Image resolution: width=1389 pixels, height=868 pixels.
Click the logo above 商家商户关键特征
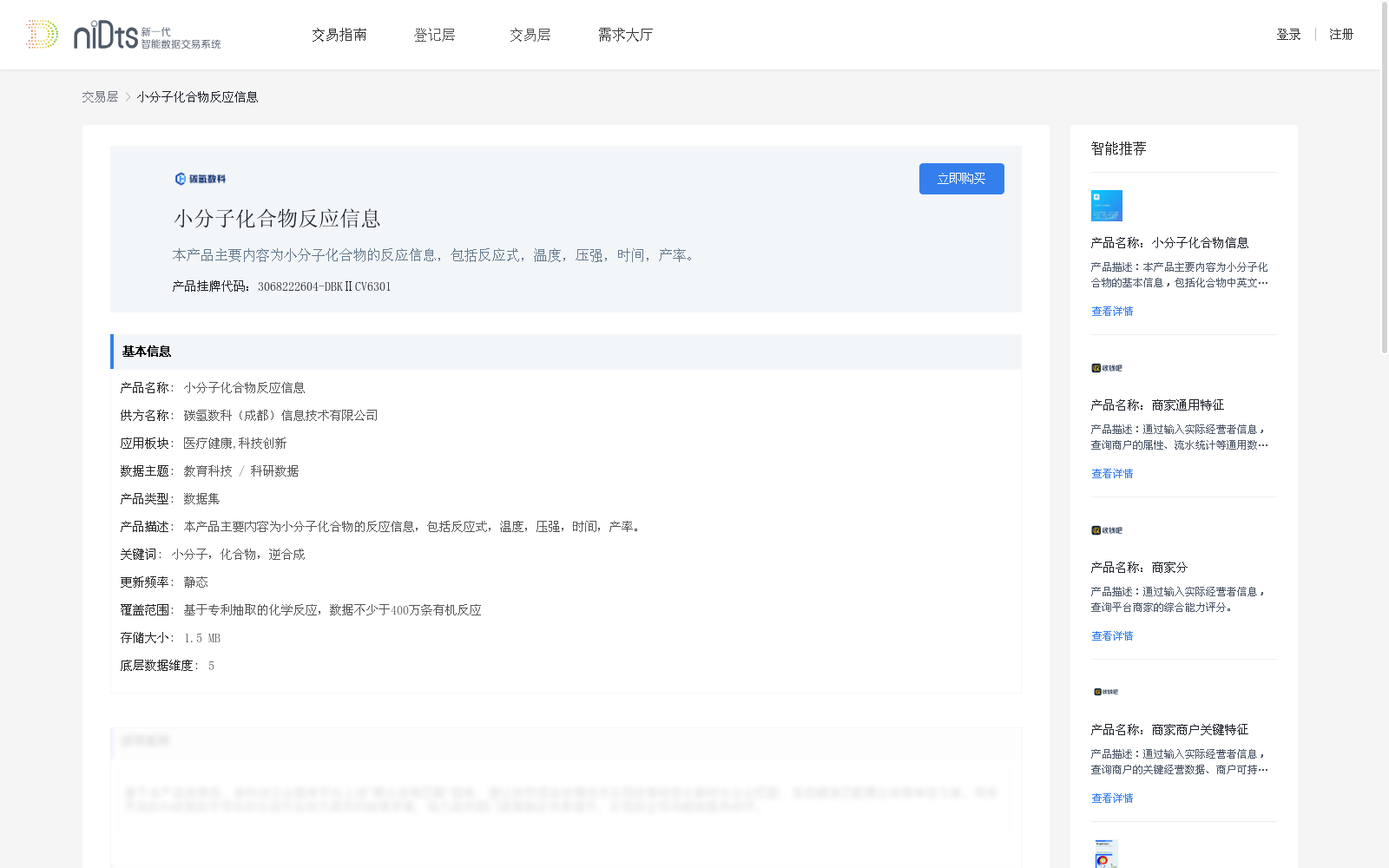point(1106,692)
